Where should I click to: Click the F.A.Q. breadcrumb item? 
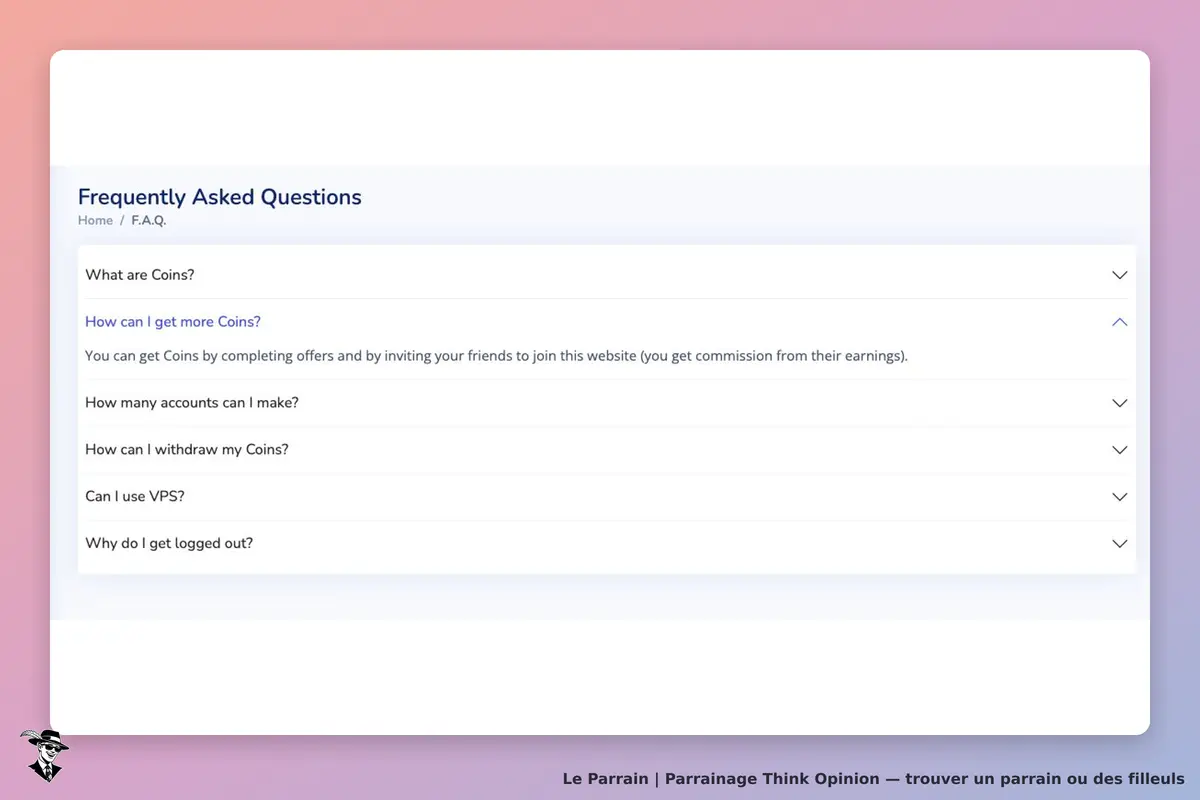click(x=149, y=221)
